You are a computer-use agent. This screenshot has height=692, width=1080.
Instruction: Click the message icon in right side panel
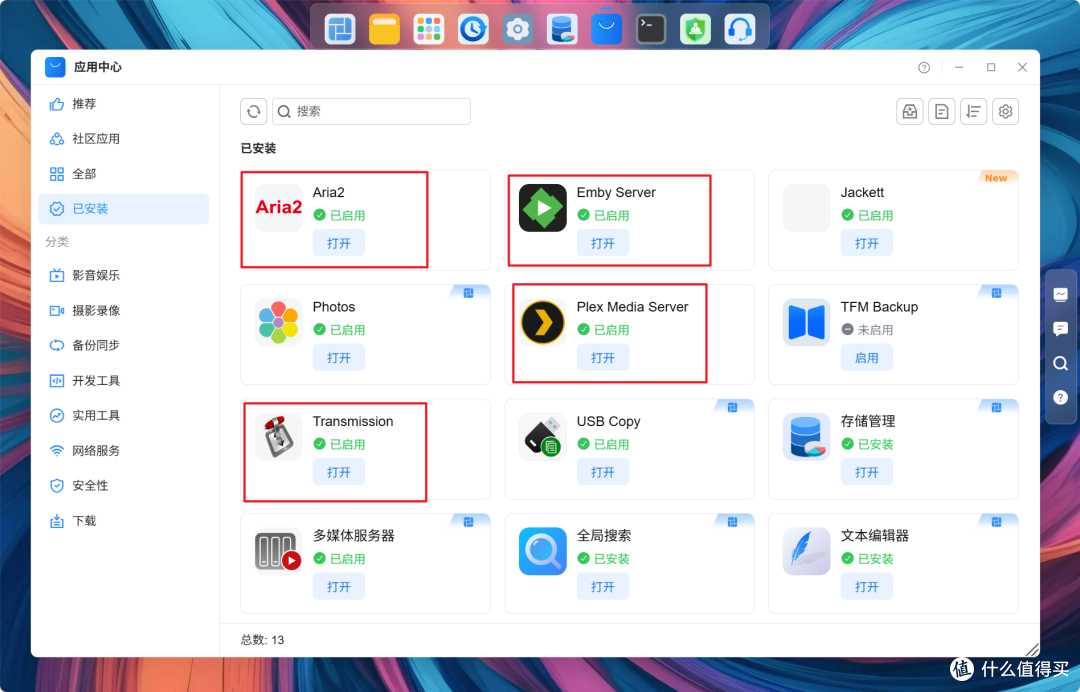pos(1061,295)
